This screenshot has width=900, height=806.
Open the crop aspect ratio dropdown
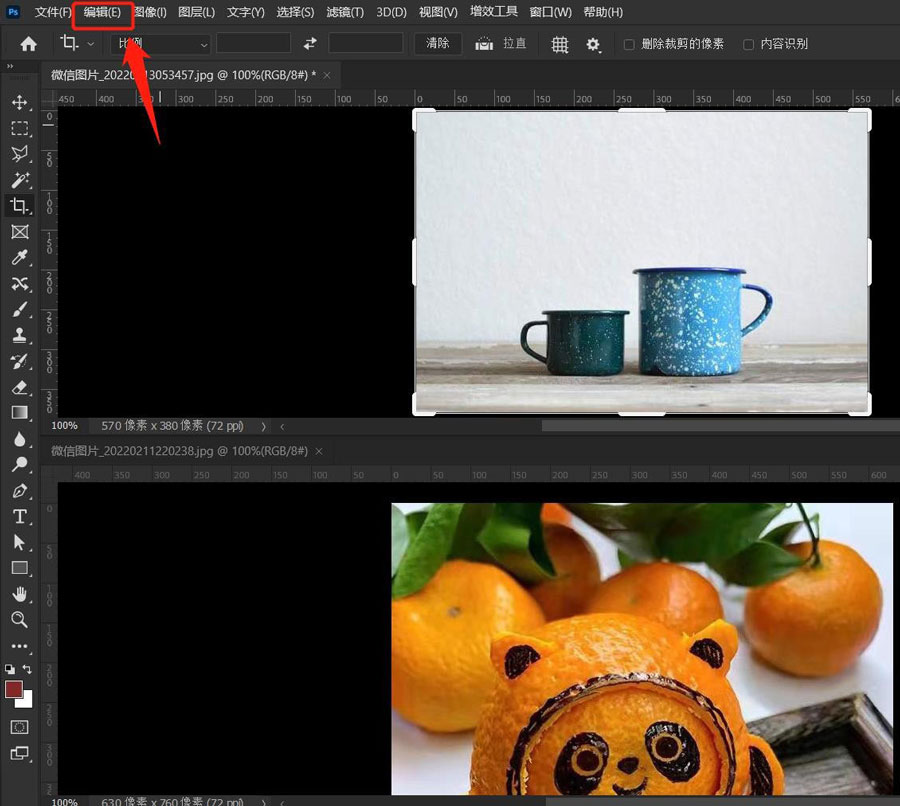(161, 44)
